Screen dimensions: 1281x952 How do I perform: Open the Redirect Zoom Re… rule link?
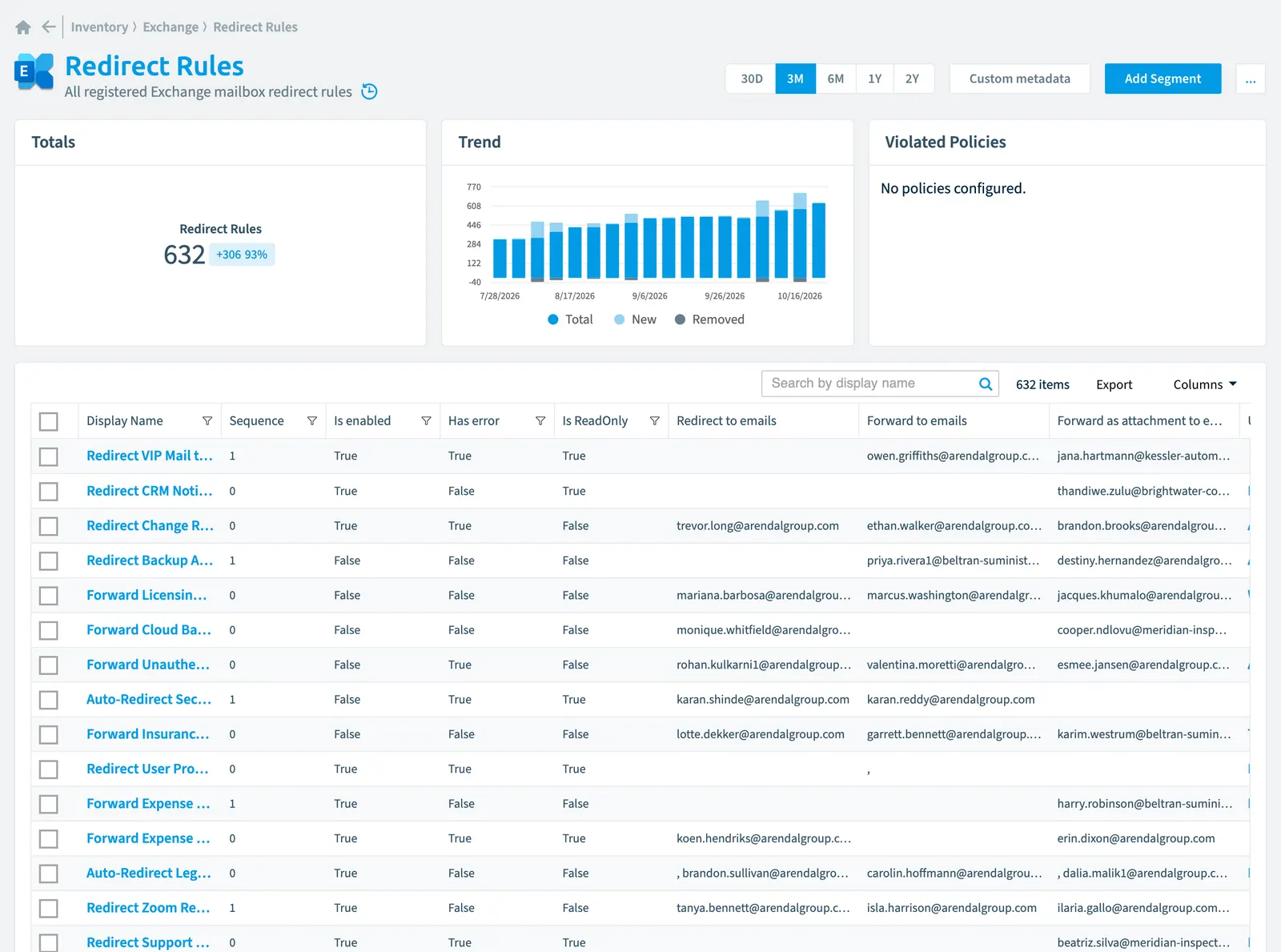tap(148, 907)
